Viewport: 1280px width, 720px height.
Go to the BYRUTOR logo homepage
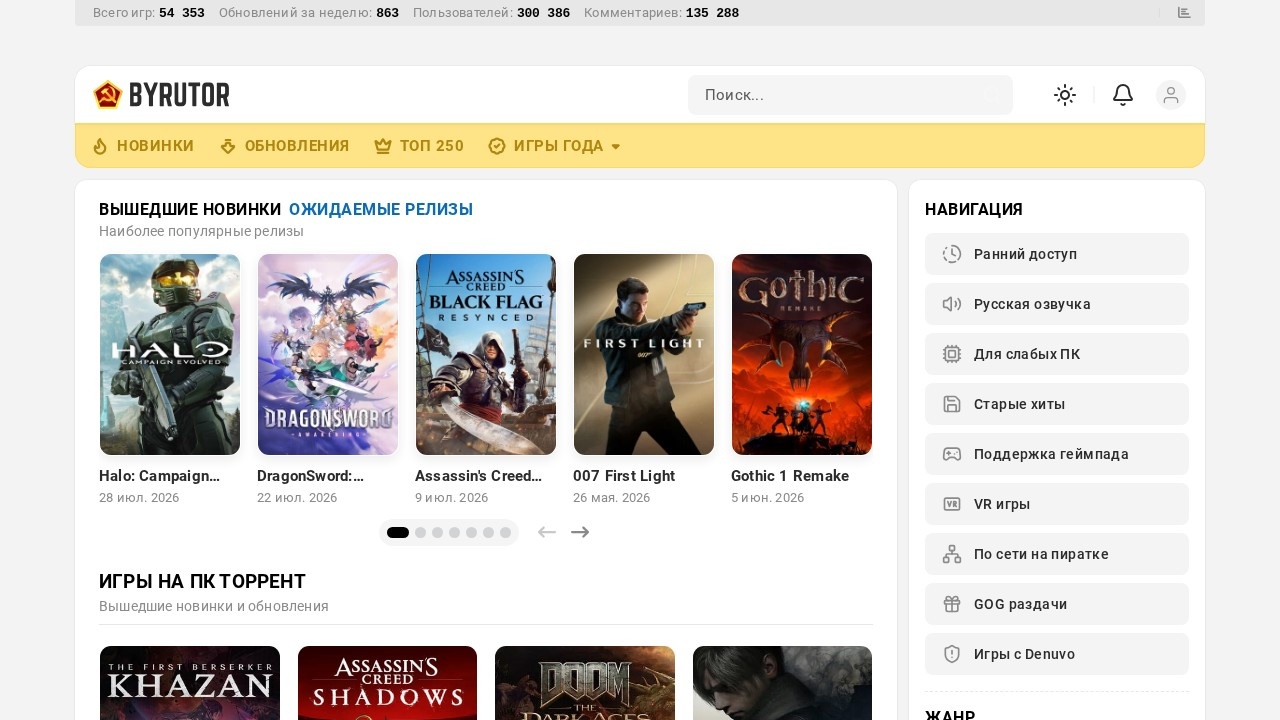pos(161,95)
